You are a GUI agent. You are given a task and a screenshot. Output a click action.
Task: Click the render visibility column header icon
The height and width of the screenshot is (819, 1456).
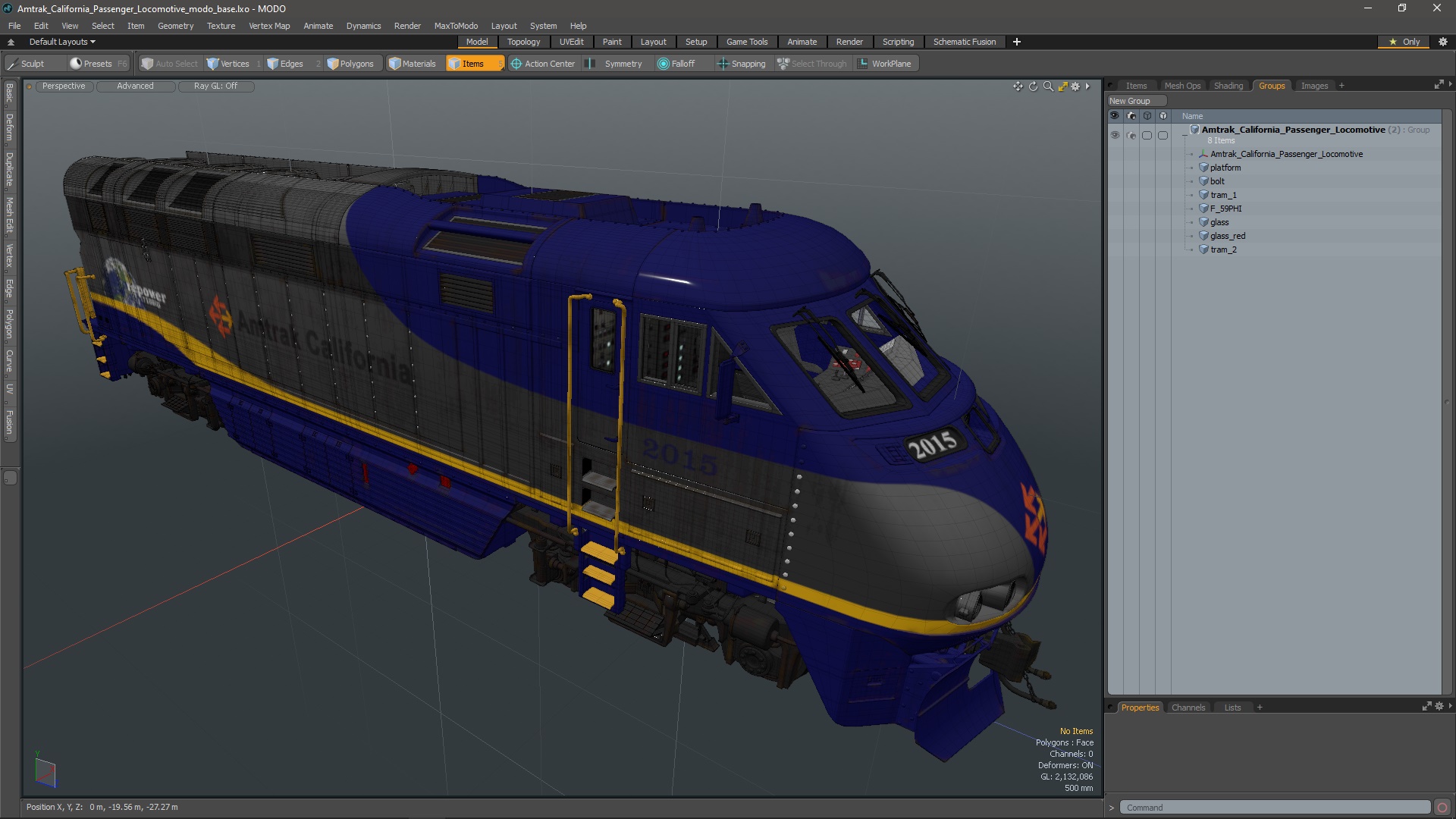1131,116
